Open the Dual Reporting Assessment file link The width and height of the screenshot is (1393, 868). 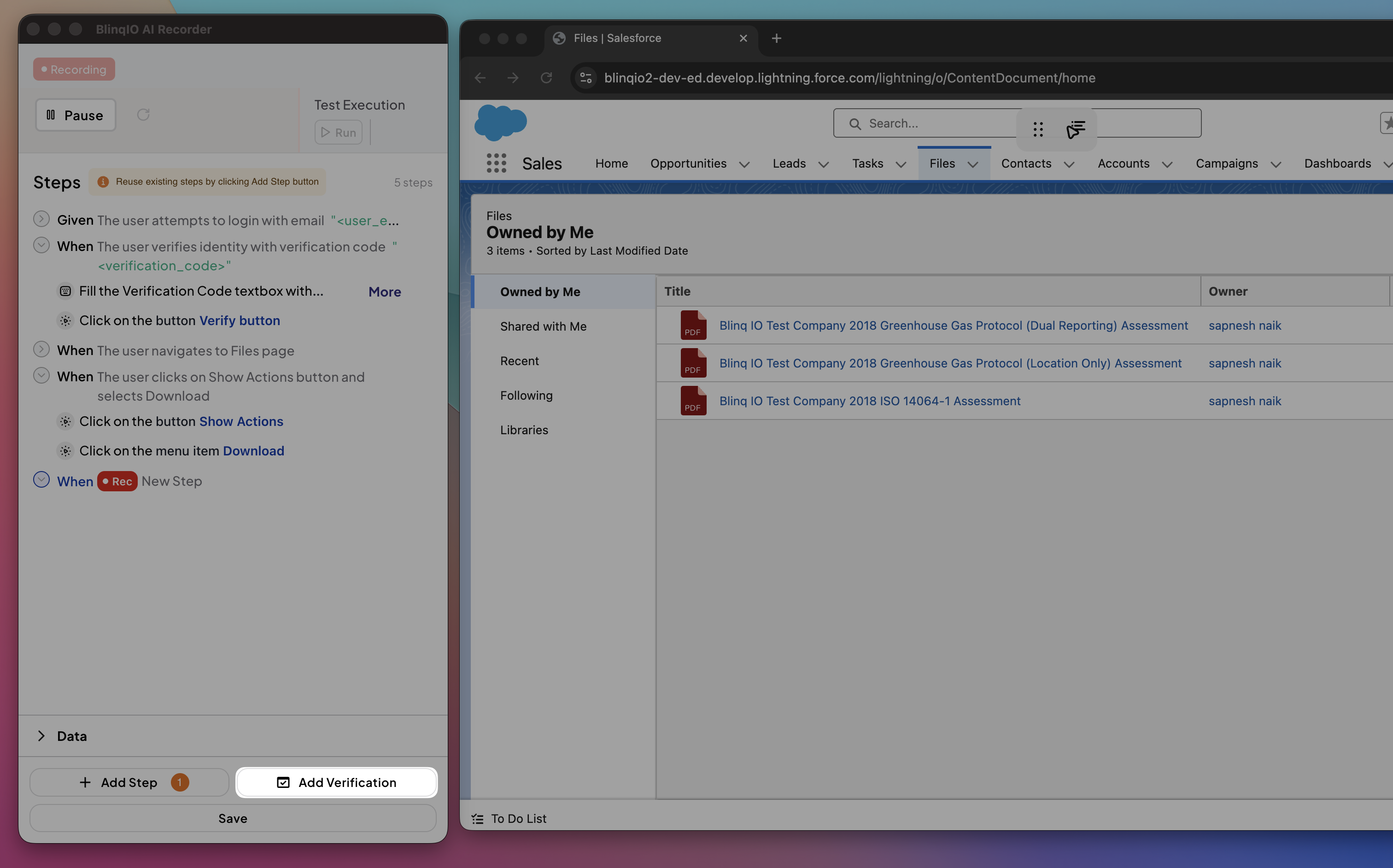(953, 326)
